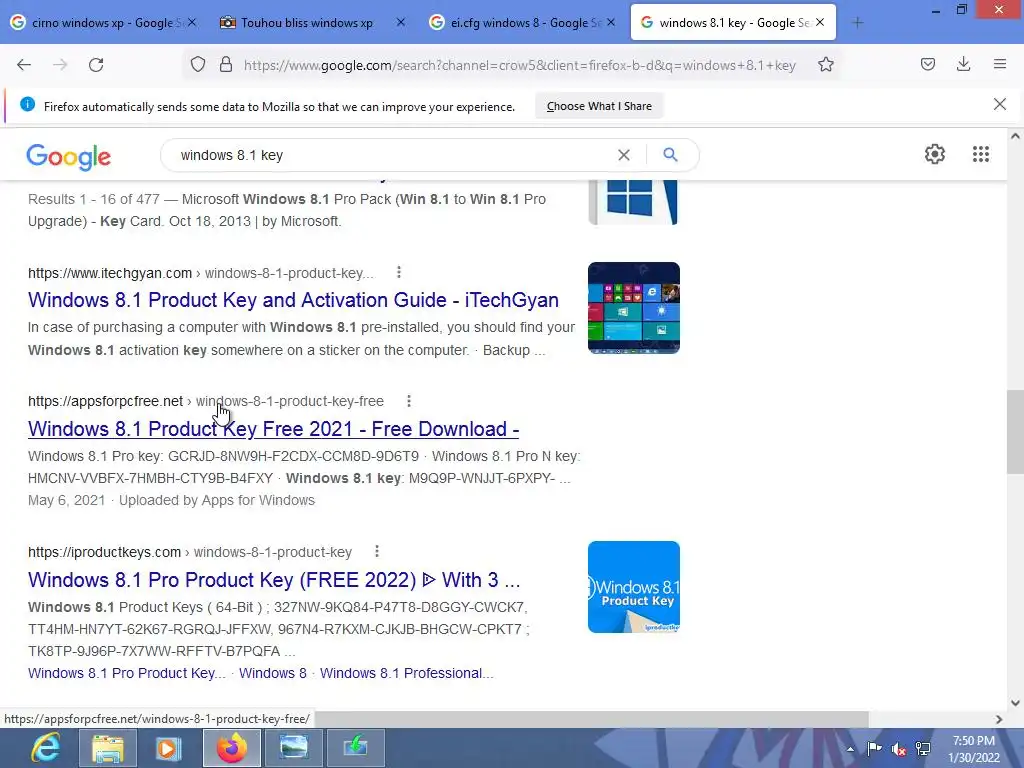Open the picture viewer taskbar icon
Screen dimensions: 1024x768
point(294,748)
